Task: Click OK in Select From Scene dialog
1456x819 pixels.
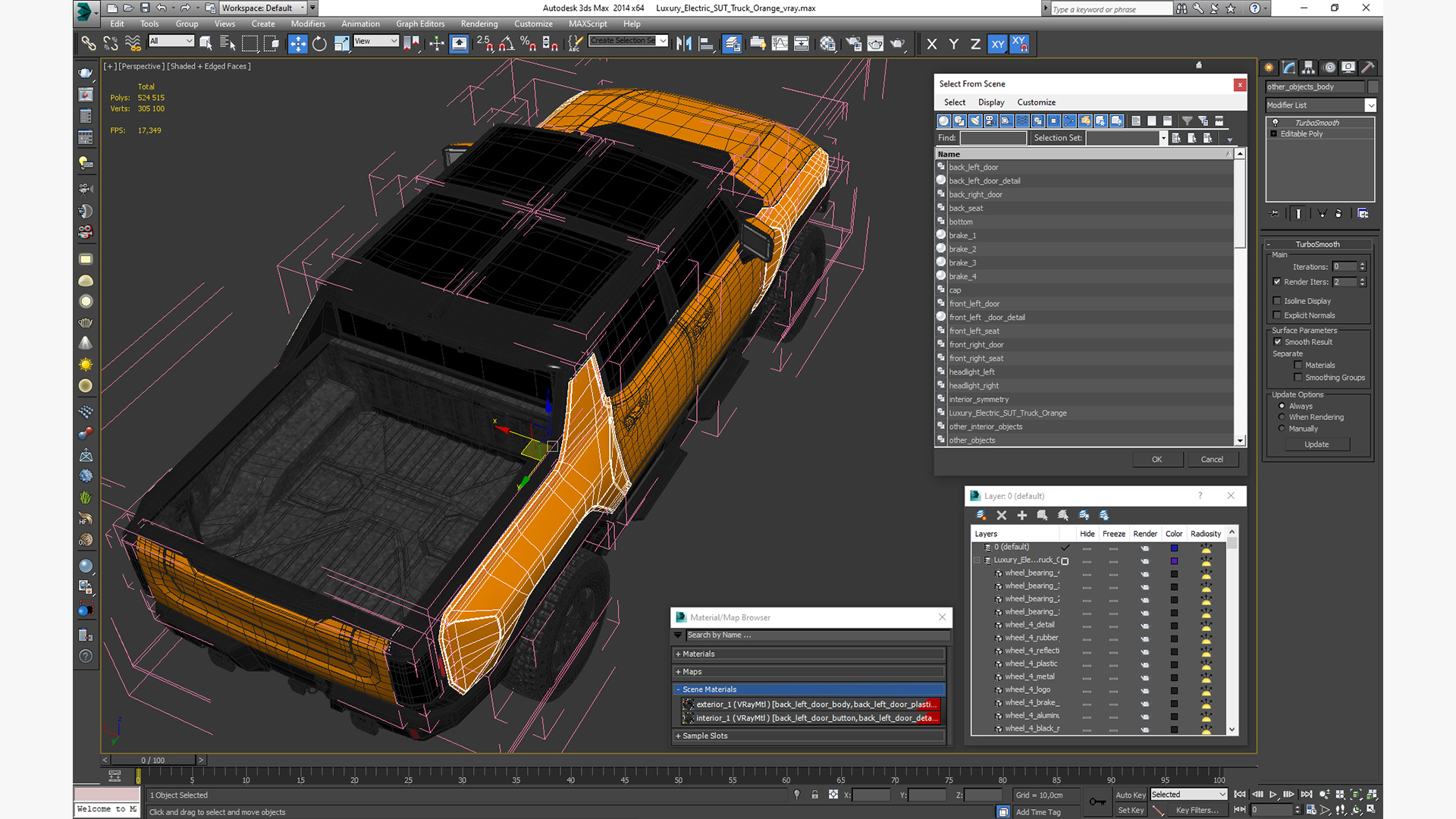Action: [1156, 460]
